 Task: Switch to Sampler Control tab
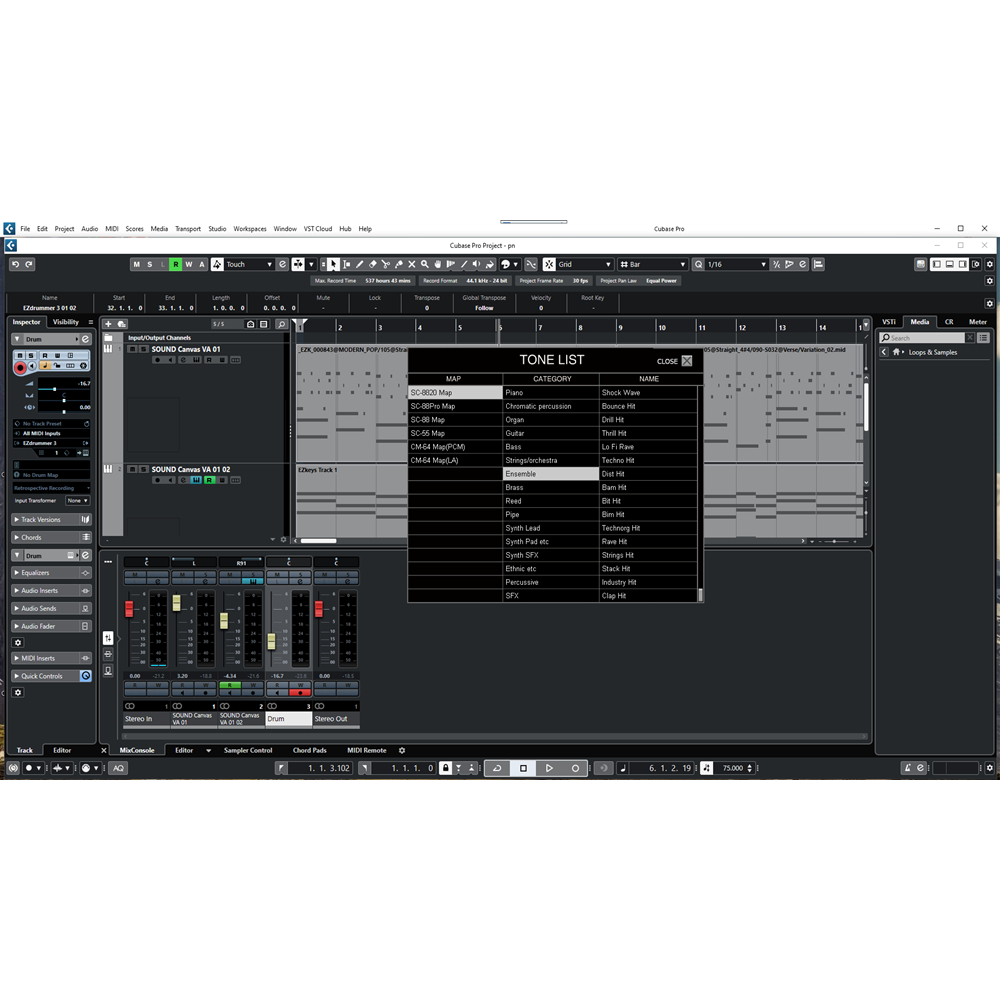pos(248,751)
